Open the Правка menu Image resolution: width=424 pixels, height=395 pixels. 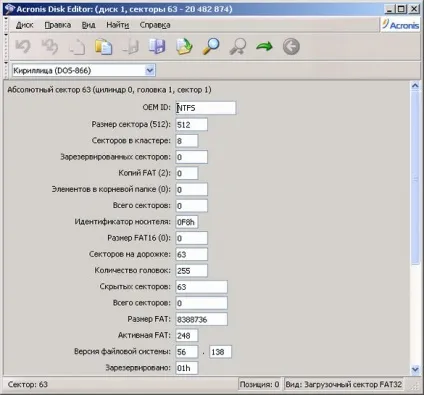(x=58, y=25)
